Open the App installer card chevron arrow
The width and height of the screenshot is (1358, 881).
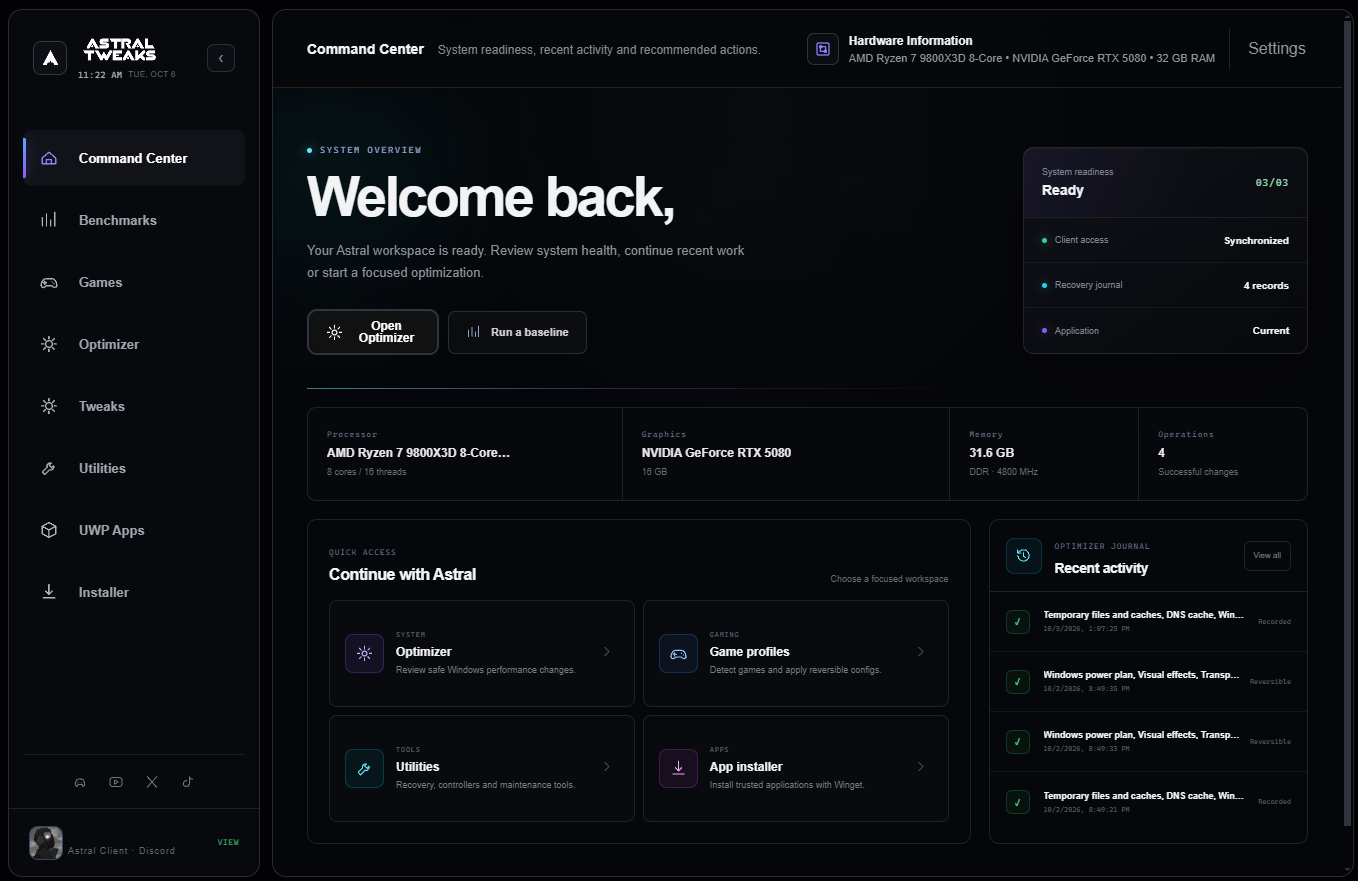[x=920, y=767]
